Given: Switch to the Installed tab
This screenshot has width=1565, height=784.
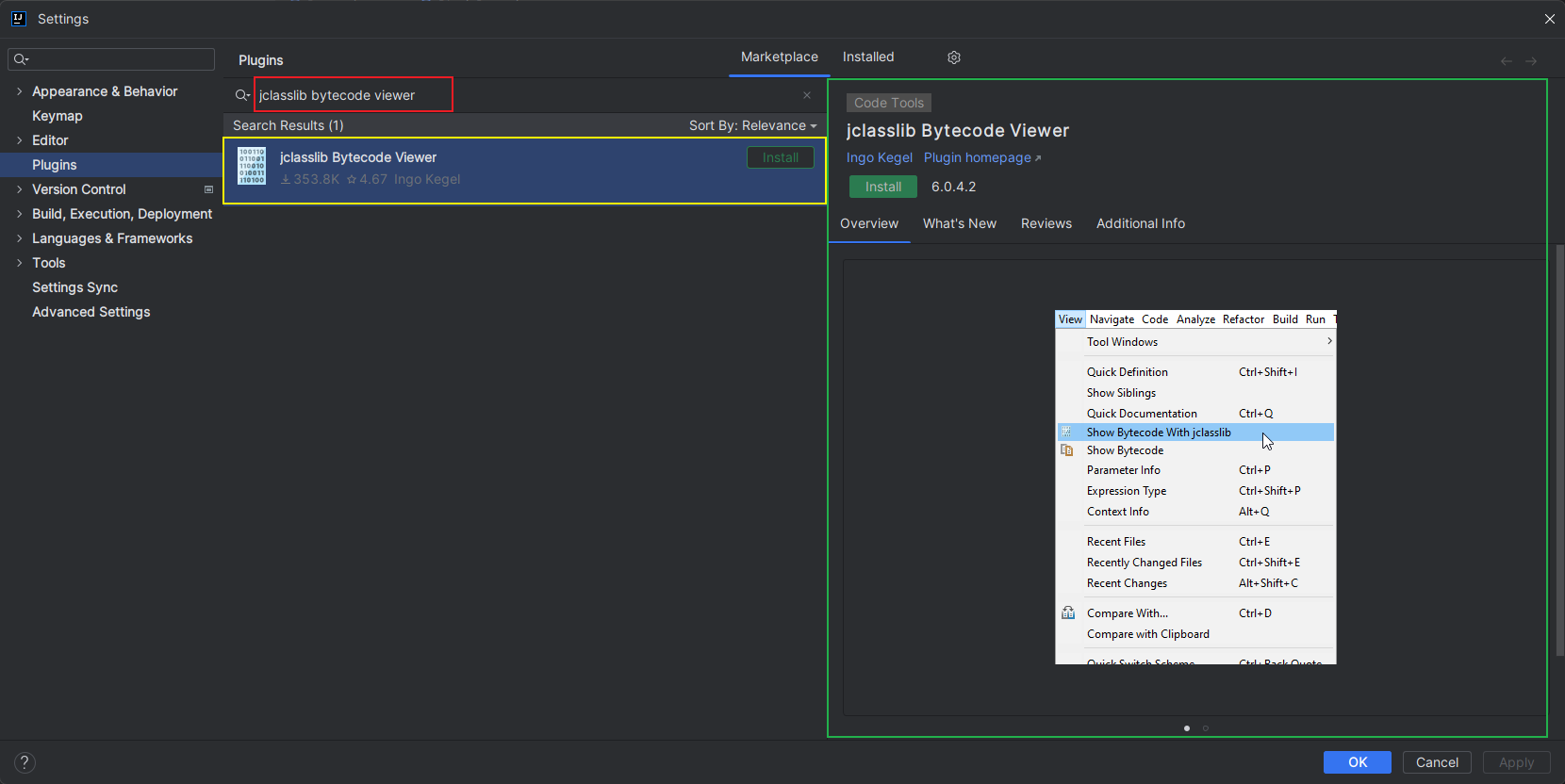Looking at the screenshot, I should pos(868,57).
